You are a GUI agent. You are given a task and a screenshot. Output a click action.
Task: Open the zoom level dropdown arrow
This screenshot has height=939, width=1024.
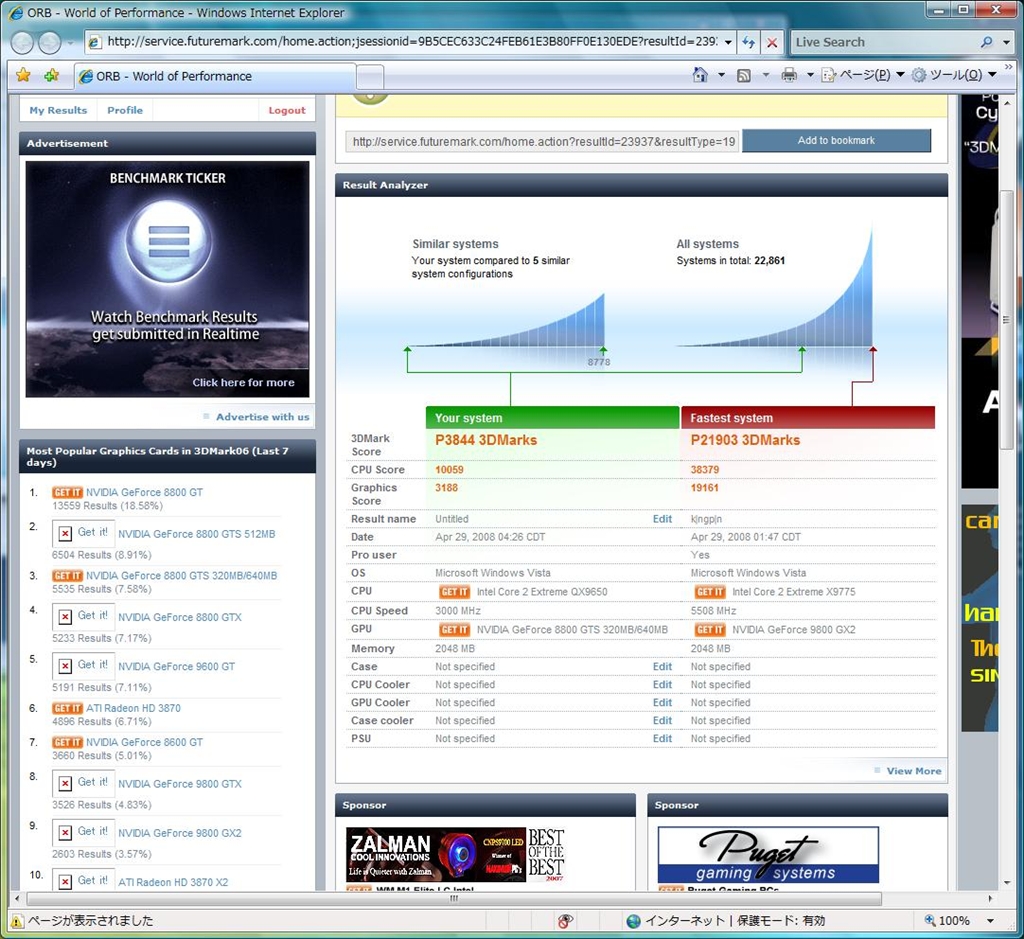click(991, 921)
